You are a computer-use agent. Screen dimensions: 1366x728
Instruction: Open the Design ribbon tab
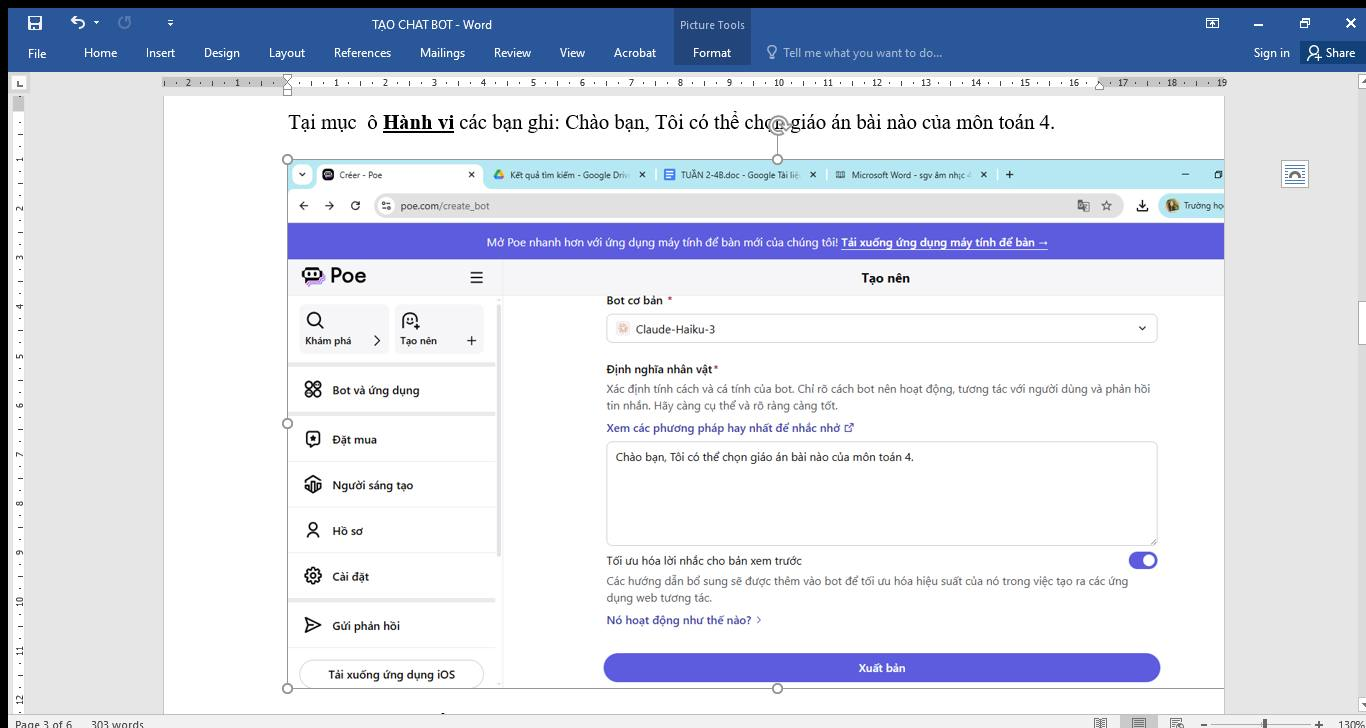221,53
